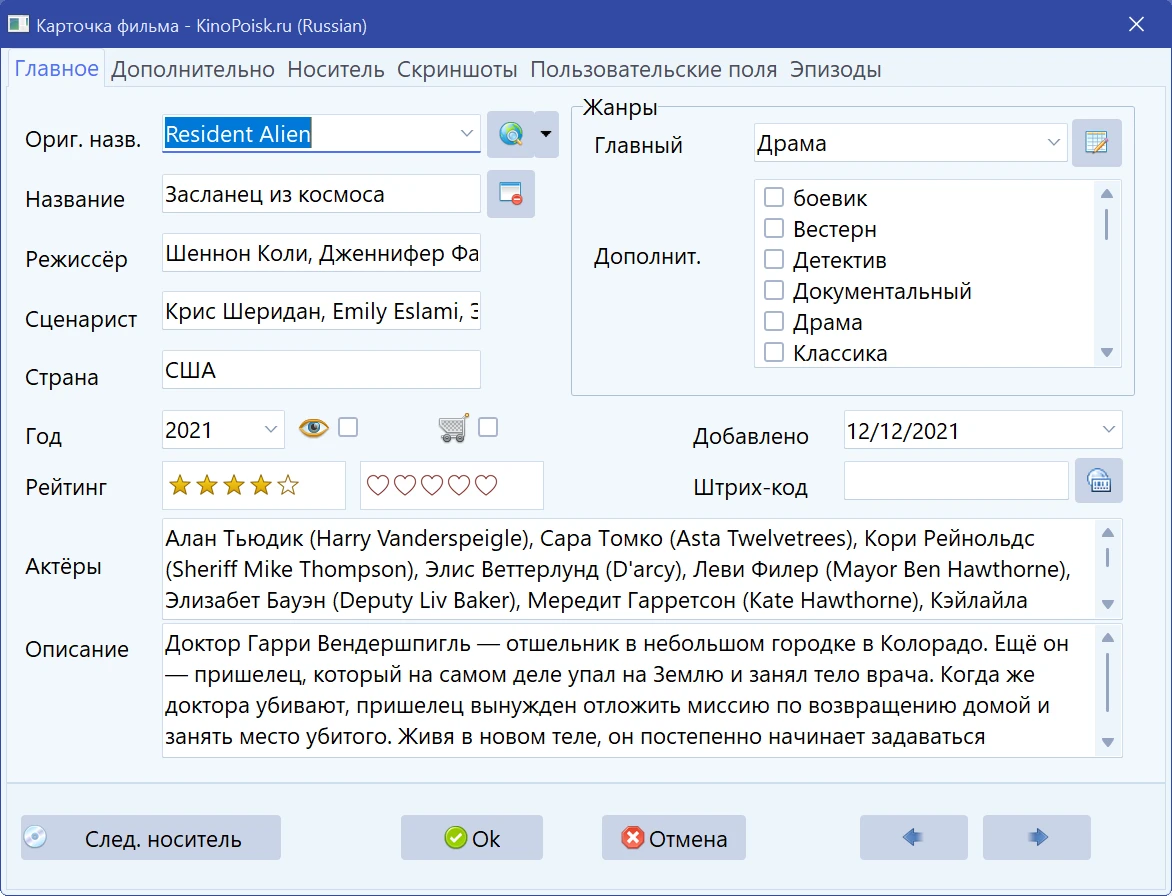Search movie info online via globe icon
The image size is (1172, 896).
point(511,135)
